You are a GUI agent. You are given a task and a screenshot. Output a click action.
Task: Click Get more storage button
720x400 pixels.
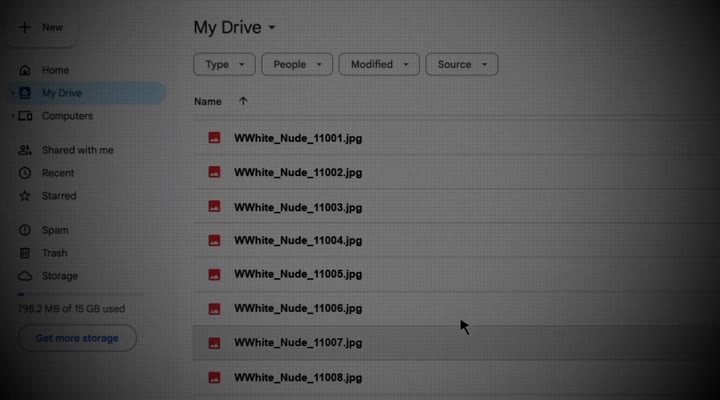point(77,338)
